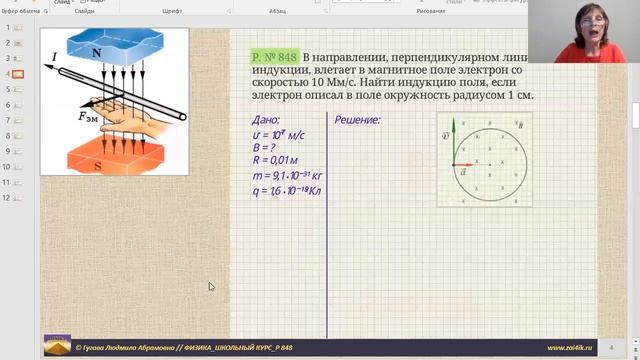Select slide 6 thumbnail
This screenshot has height=360, width=640.
click(18, 105)
